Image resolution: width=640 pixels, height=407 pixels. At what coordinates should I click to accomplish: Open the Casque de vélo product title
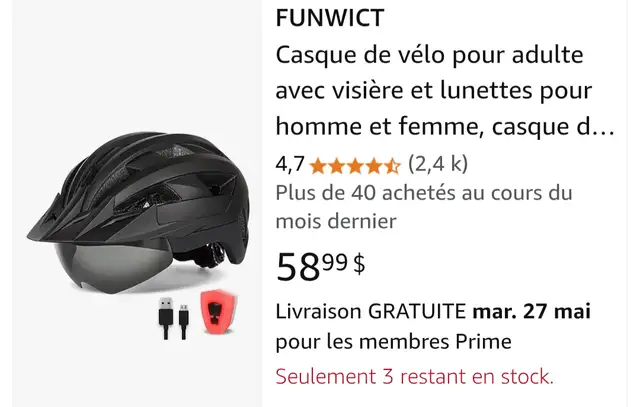(x=445, y=91)
